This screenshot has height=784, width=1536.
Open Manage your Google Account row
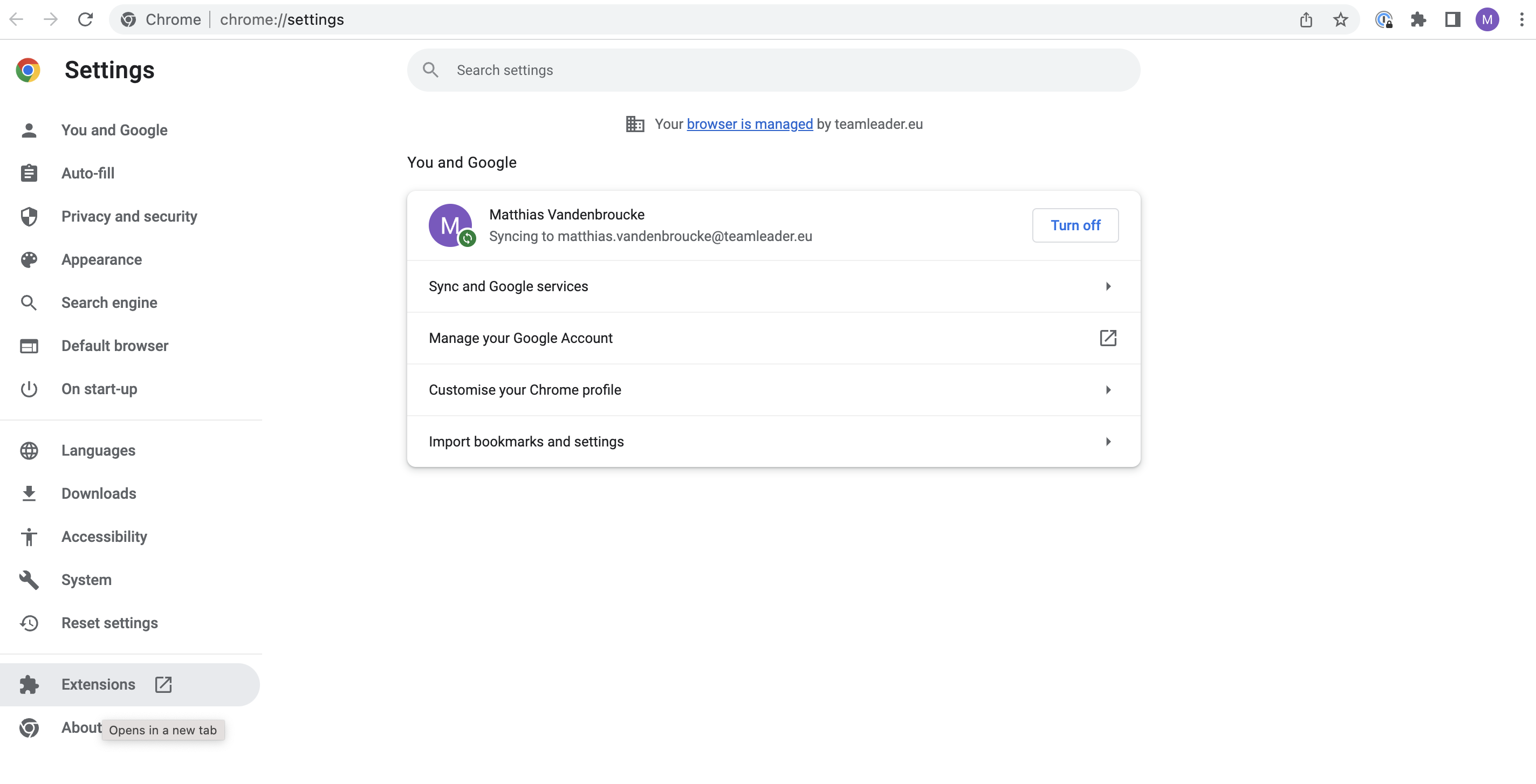point(773,338)
